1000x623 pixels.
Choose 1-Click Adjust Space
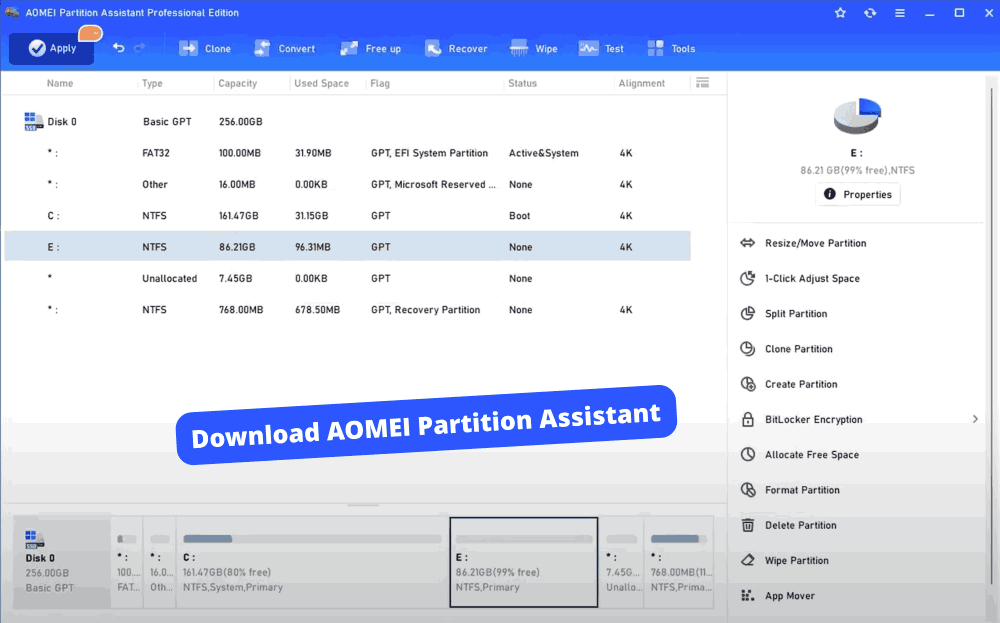[812, 279]
